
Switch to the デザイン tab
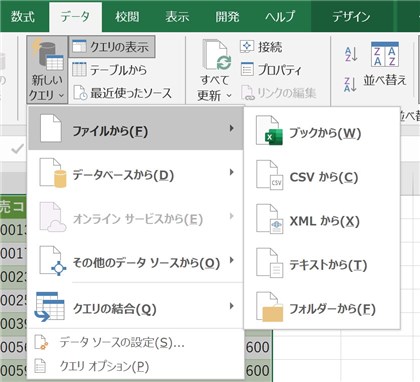[351, 17]
